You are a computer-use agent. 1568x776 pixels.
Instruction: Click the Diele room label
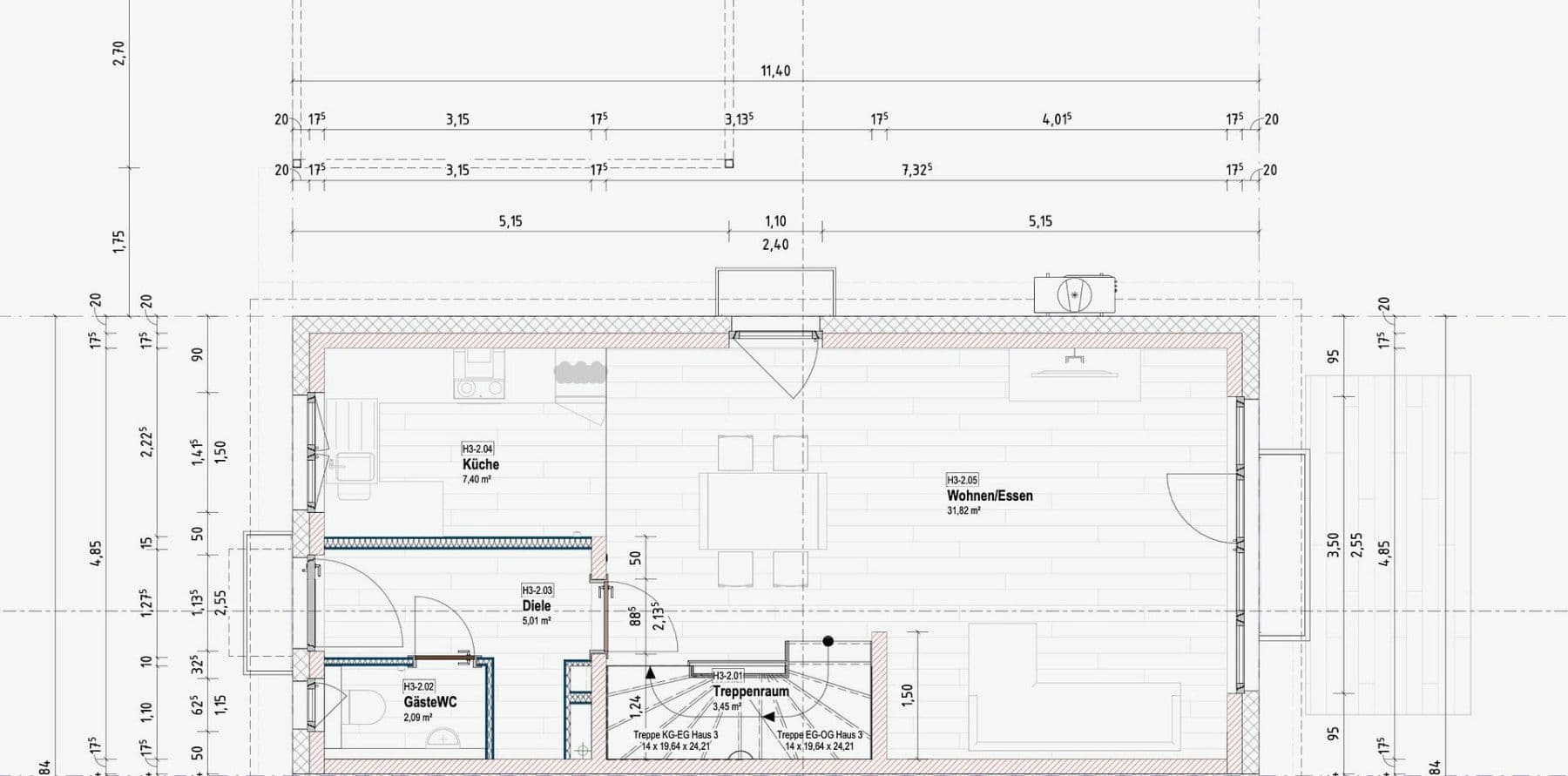pos(537,605)
